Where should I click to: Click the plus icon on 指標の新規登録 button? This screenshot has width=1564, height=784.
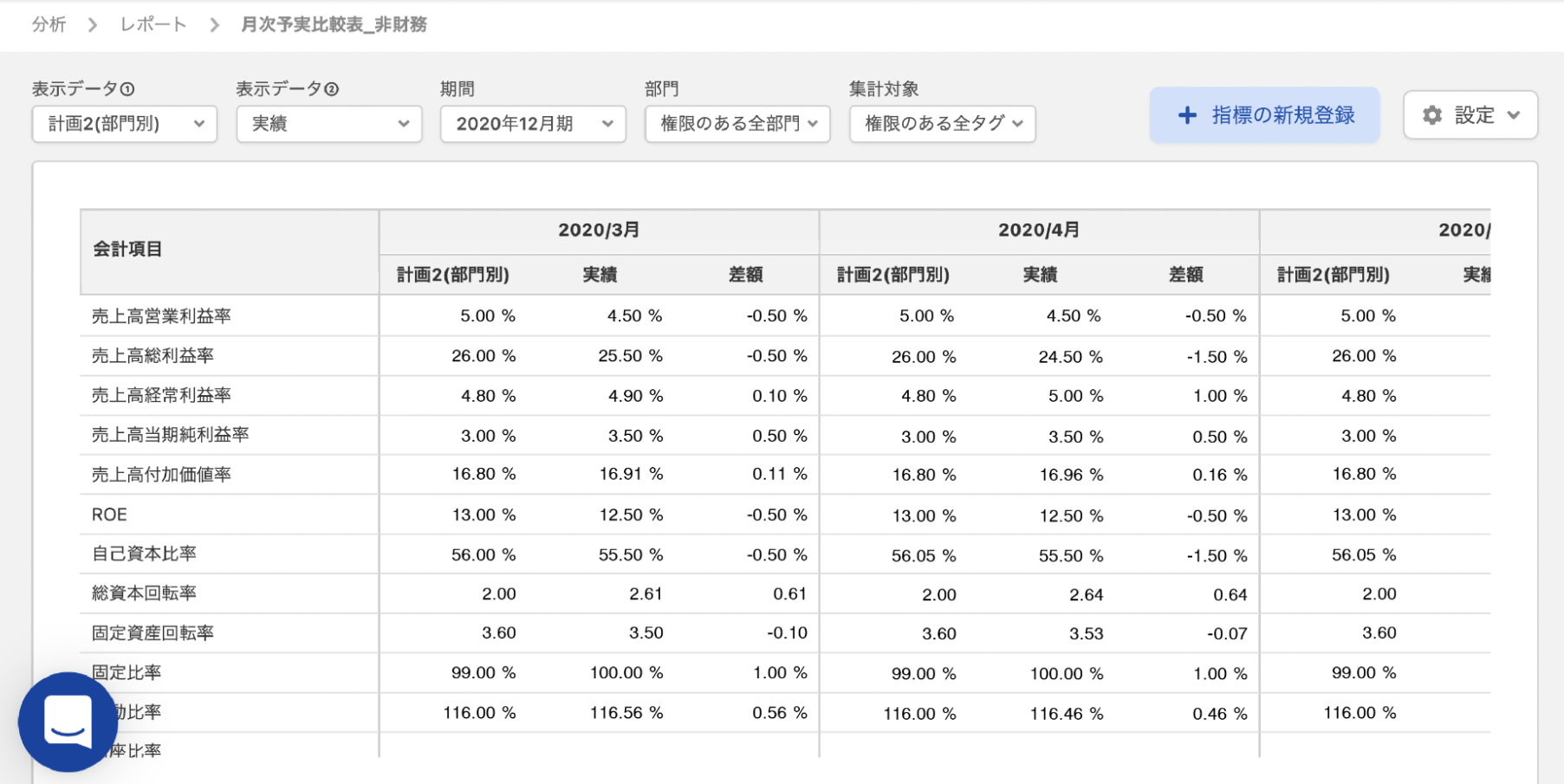point(1186,114)
